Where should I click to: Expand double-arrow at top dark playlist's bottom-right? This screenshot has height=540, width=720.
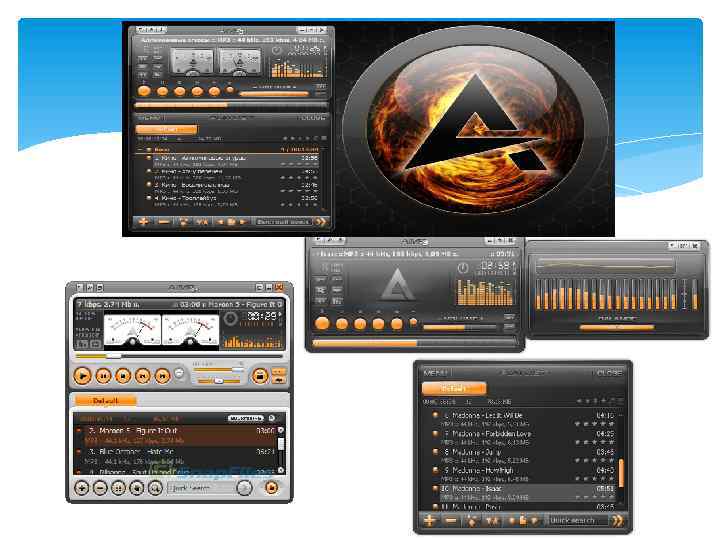click(x=321, y=222)
